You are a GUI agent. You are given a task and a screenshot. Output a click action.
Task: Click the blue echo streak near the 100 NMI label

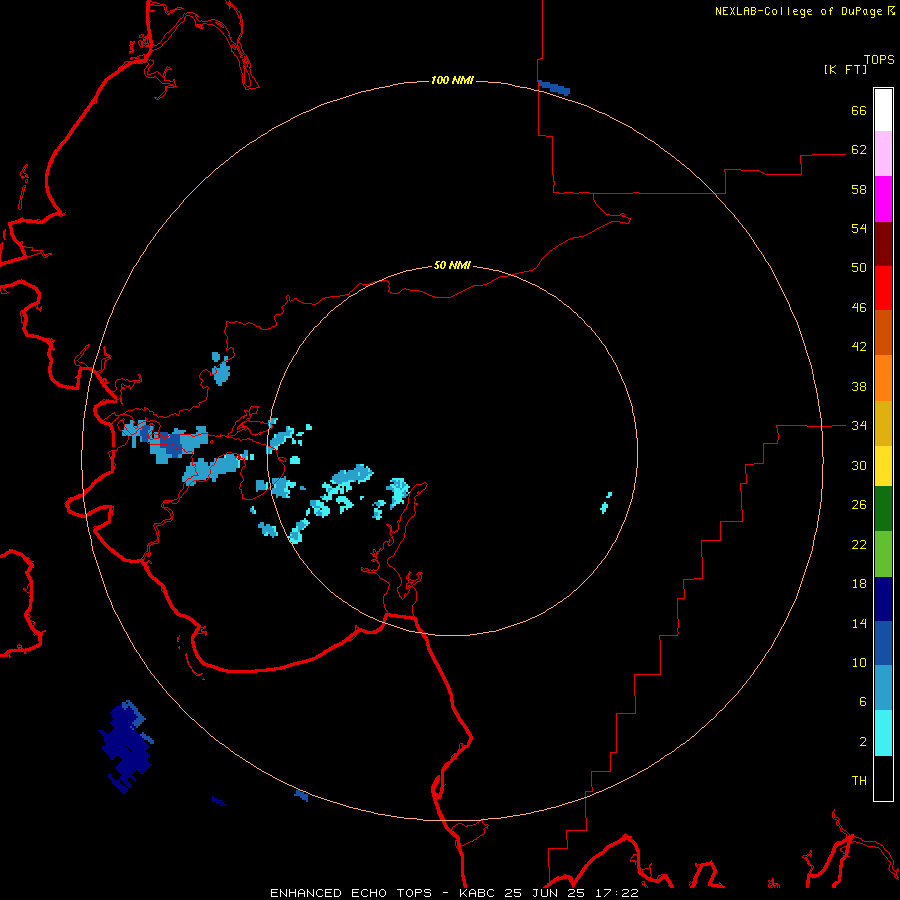pyautogui.click(x=554, y=88)
